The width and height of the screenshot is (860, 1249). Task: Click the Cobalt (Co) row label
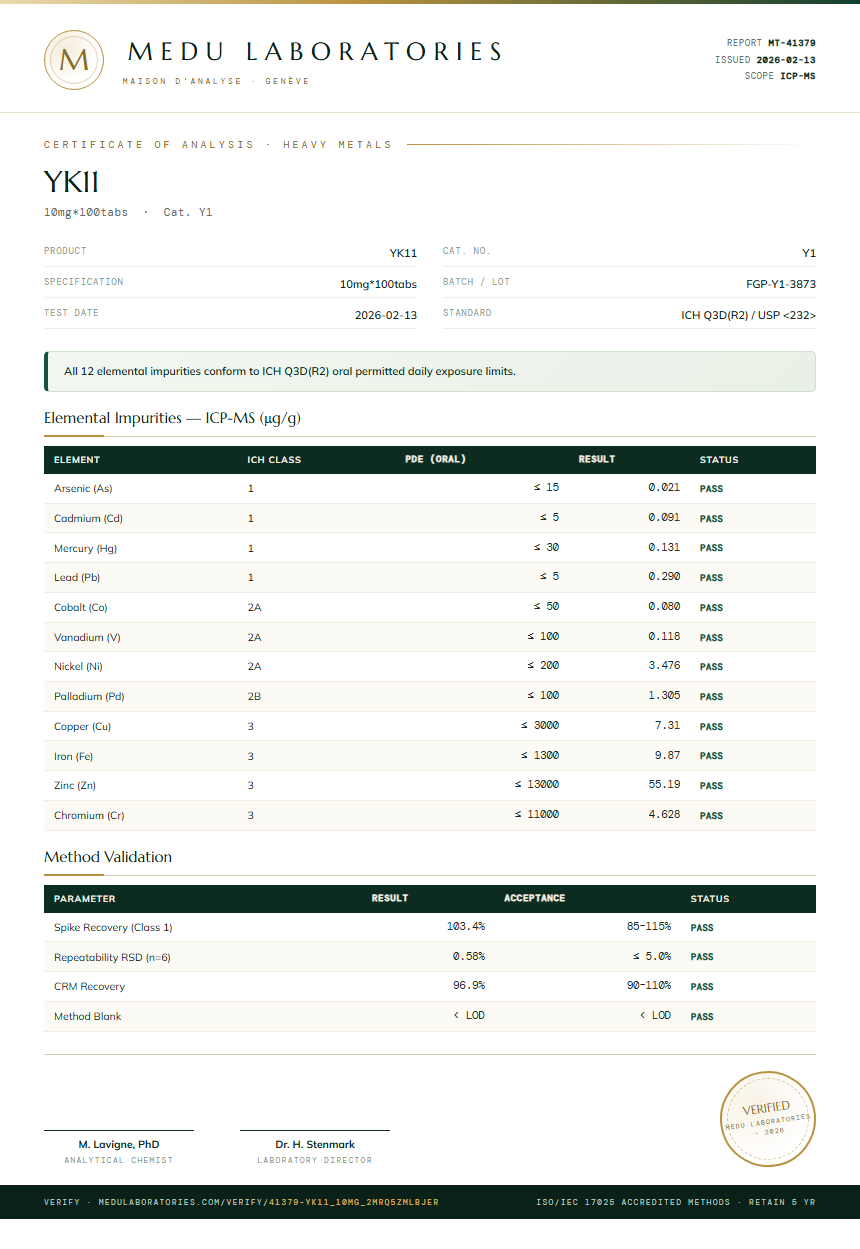coord(81,607)
